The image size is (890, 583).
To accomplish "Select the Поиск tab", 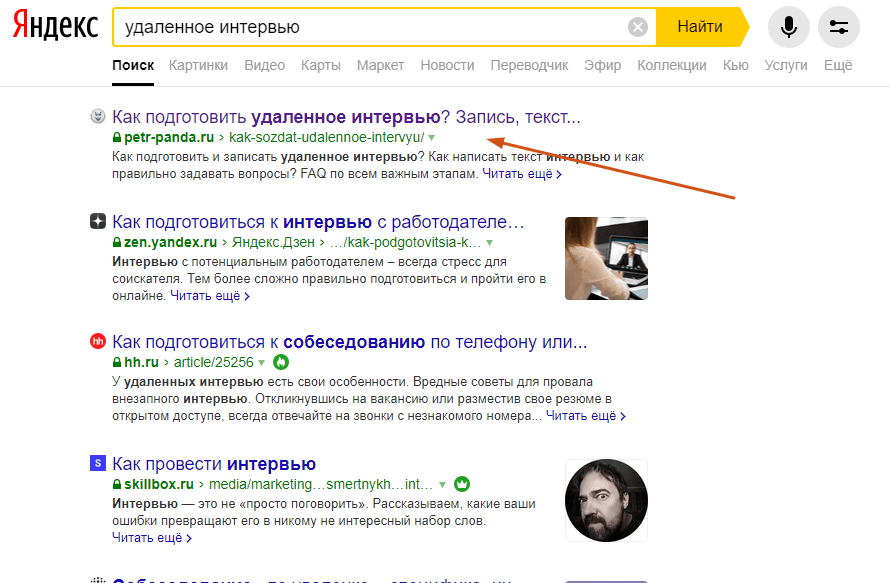I will click(x=133, y=65).
